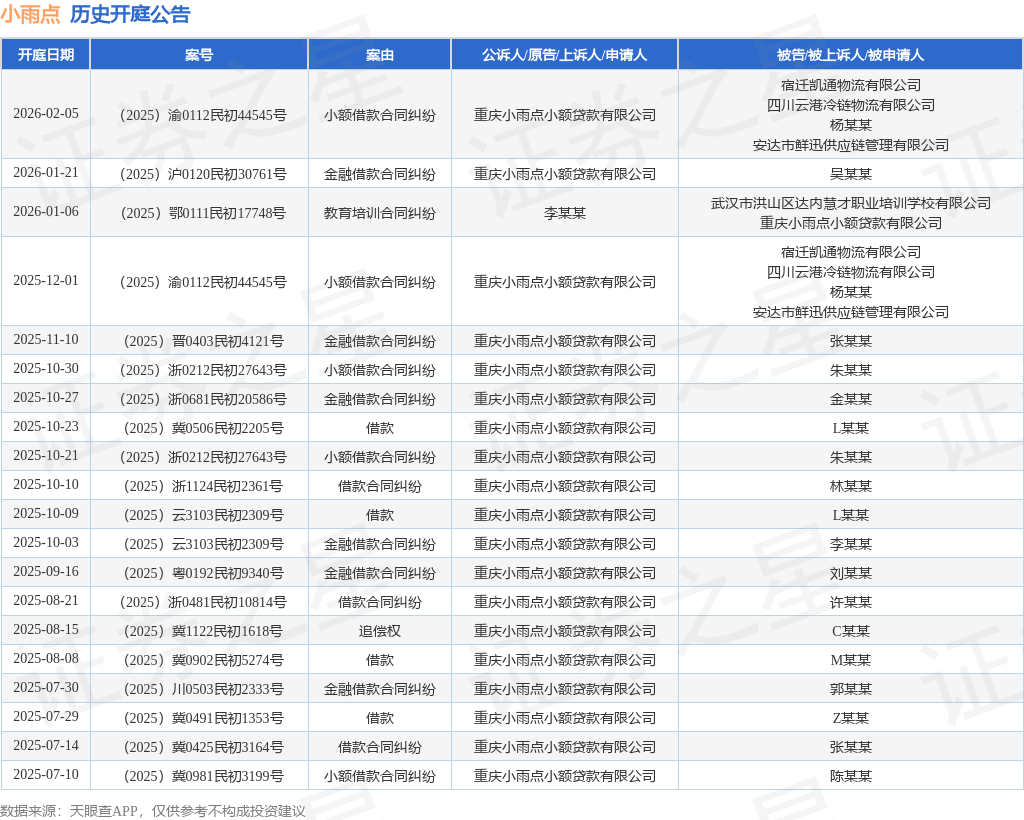Select date cell 2025-11-10
Image resolution: width=1024 pixels, height=820 pixels.
pyautogui.click(x=46, y=339)
